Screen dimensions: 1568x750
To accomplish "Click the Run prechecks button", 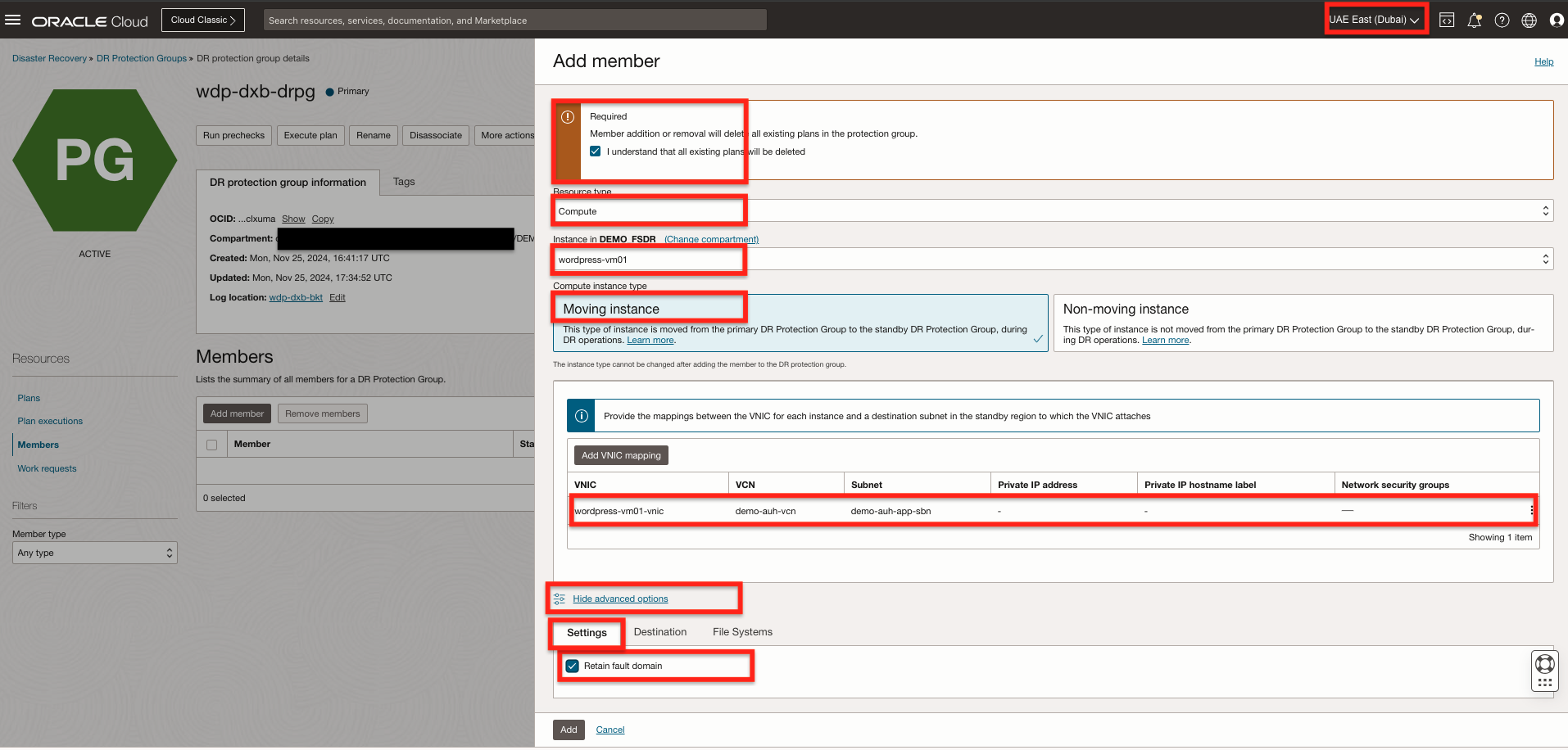I will click(x=233, y=135).
